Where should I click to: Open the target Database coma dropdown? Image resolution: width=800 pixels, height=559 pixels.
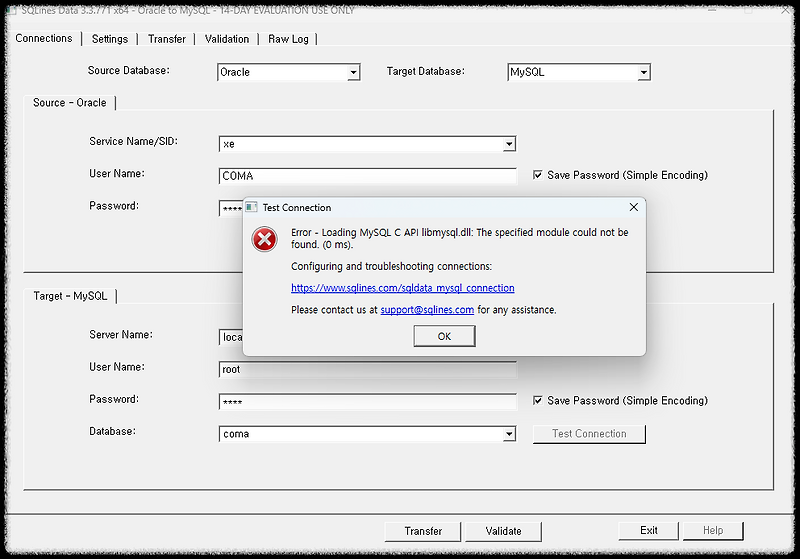click(509, 434)
